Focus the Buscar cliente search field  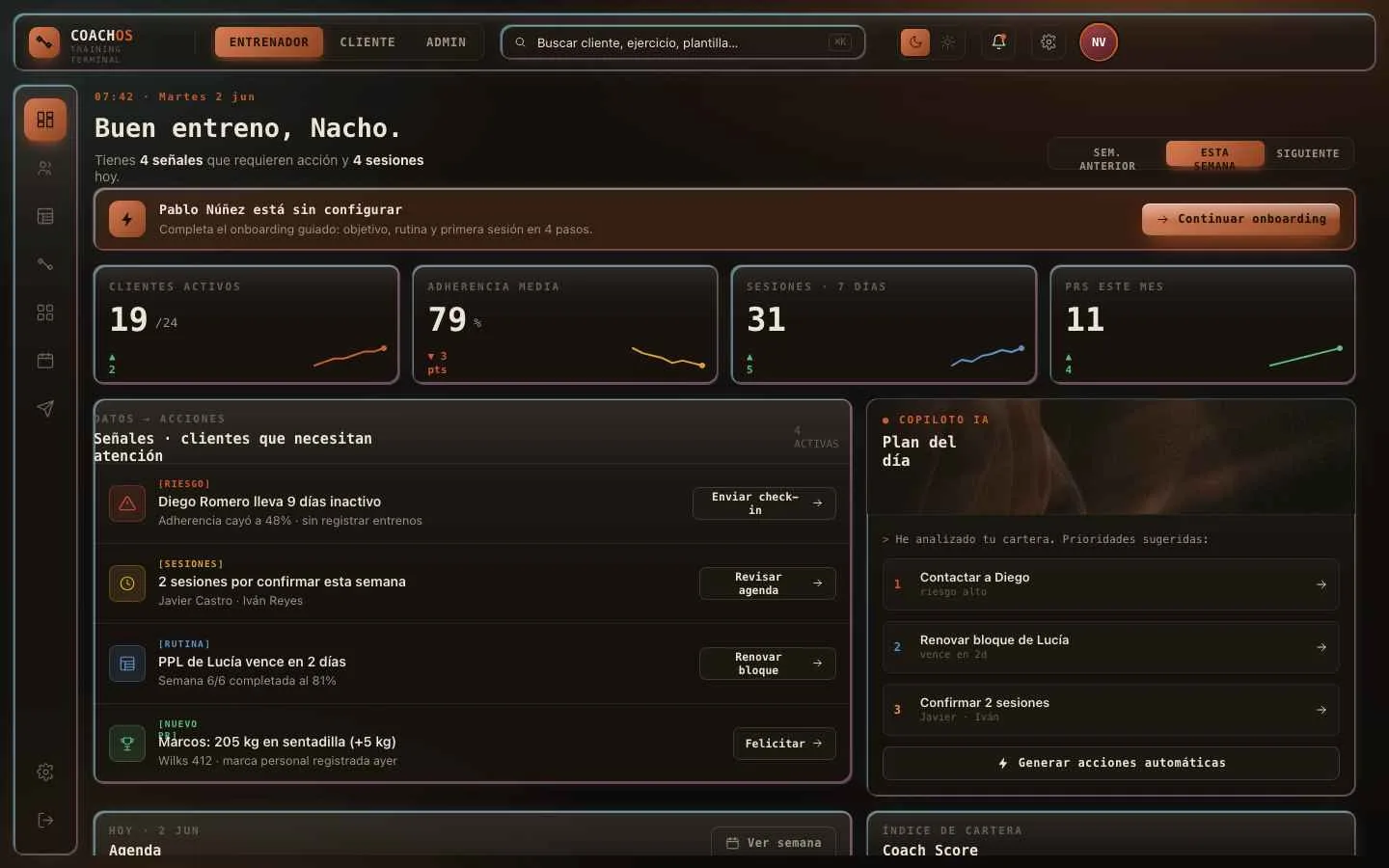pos(683,42)
